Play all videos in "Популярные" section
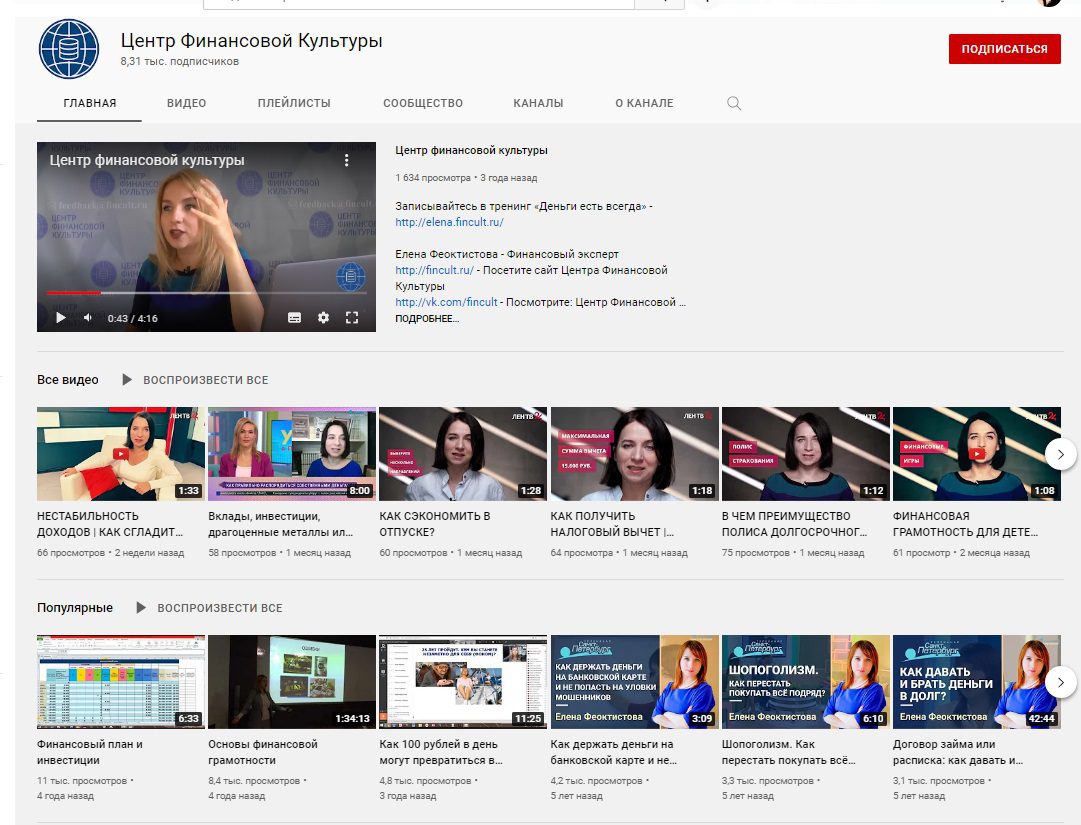The height and width of the screenshot is (825, 1081). 209,608
